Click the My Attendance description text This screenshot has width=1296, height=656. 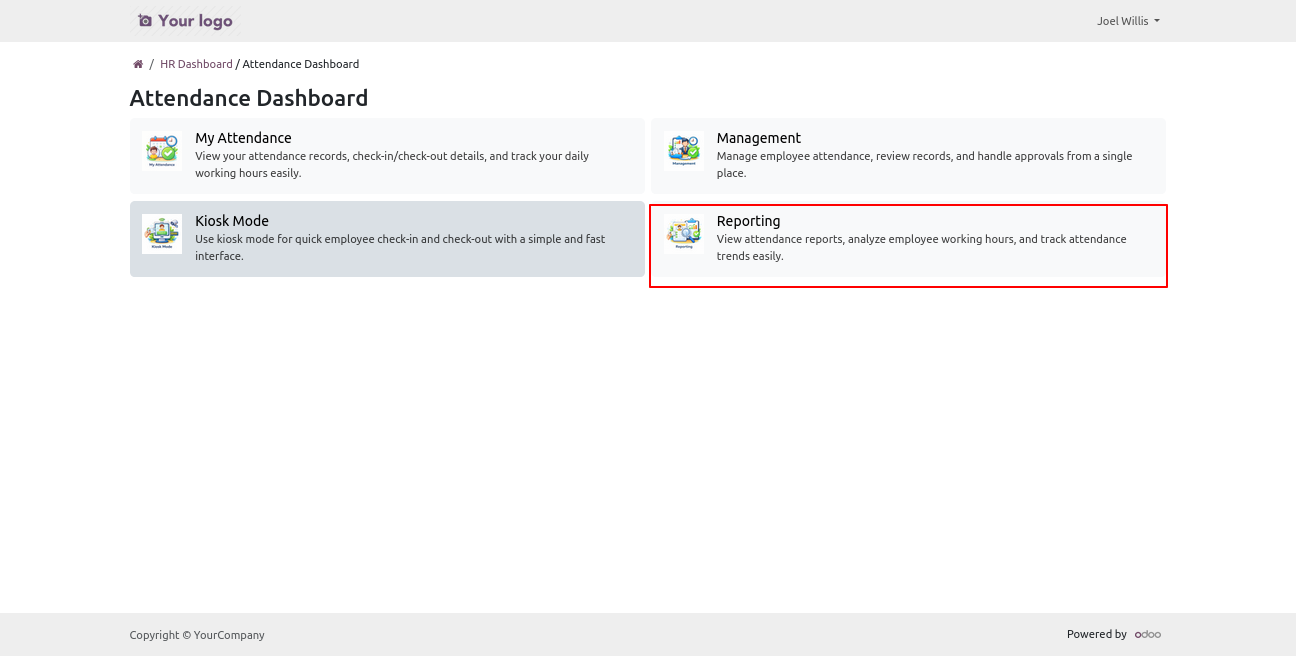click(391, 164)
